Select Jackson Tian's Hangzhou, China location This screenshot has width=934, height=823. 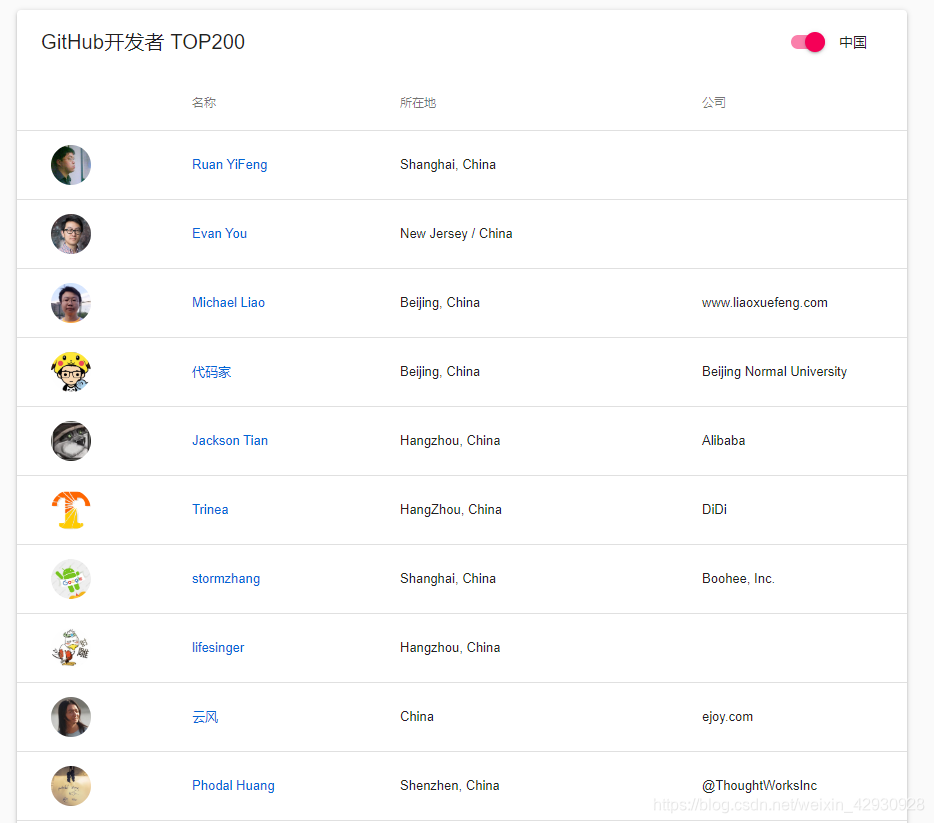click(x=450, y=441)
